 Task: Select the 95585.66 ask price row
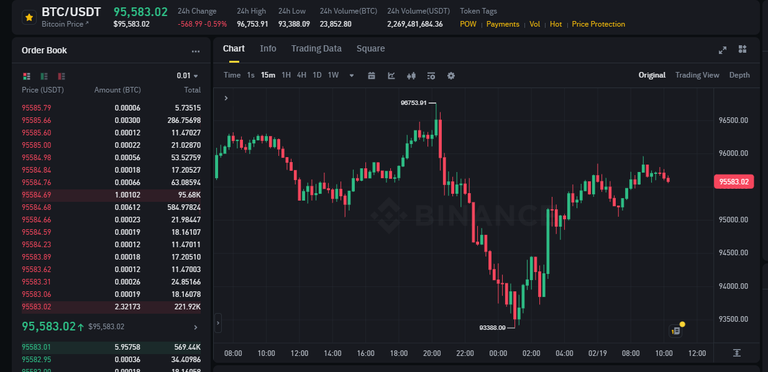111,120
